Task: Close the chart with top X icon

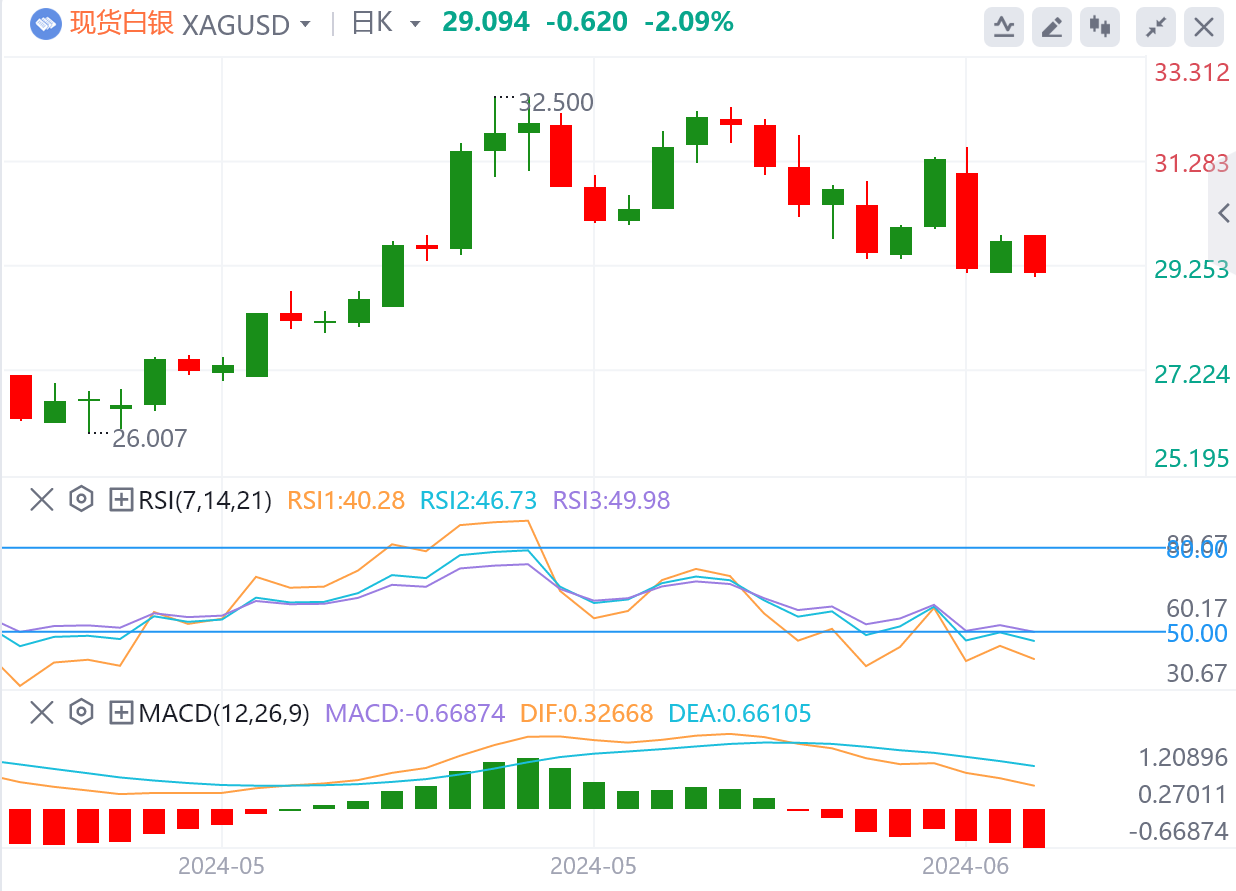Action: click(1205, 27)
